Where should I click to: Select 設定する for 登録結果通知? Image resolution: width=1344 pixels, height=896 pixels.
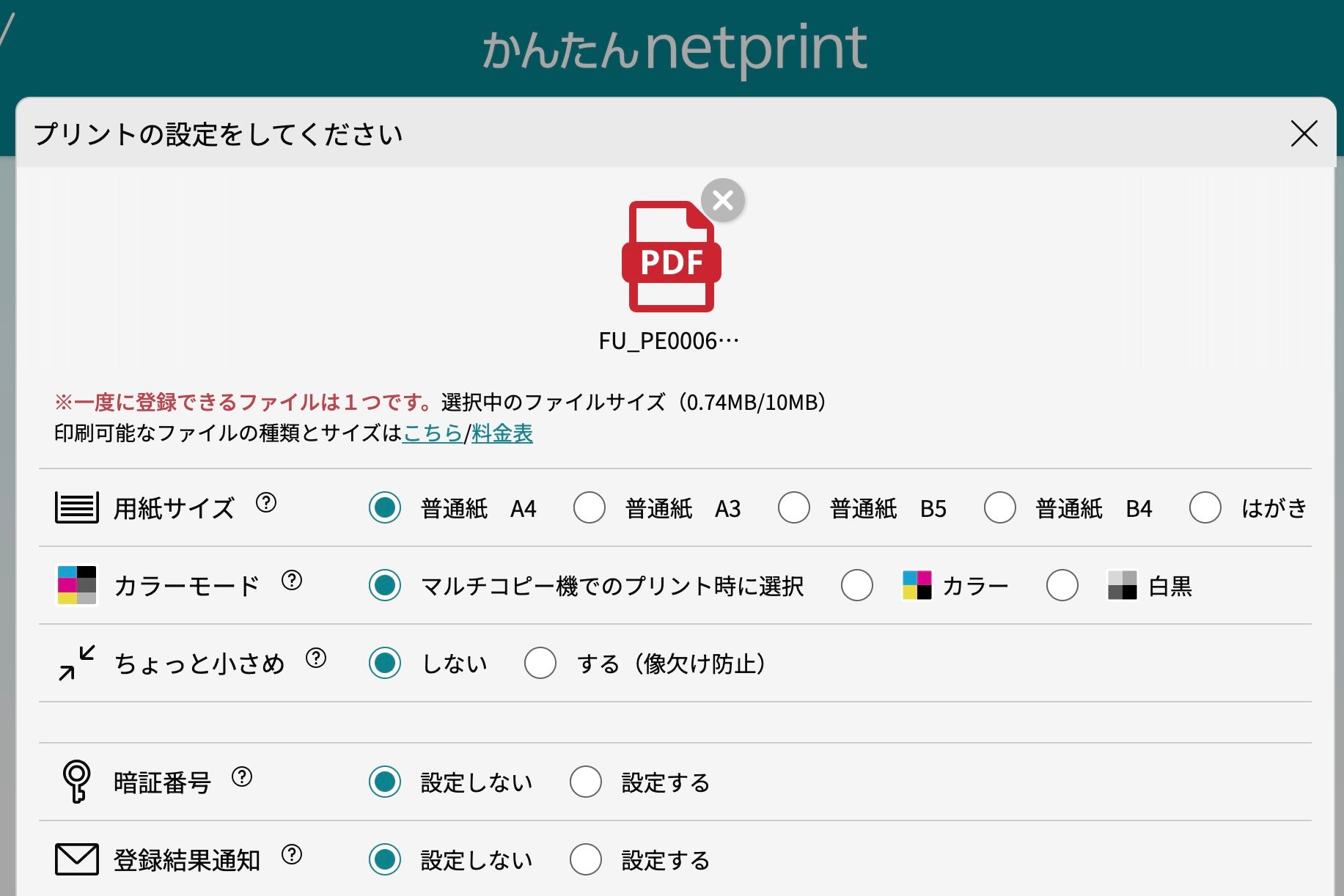pyautogui.click(x=586, y=859)
